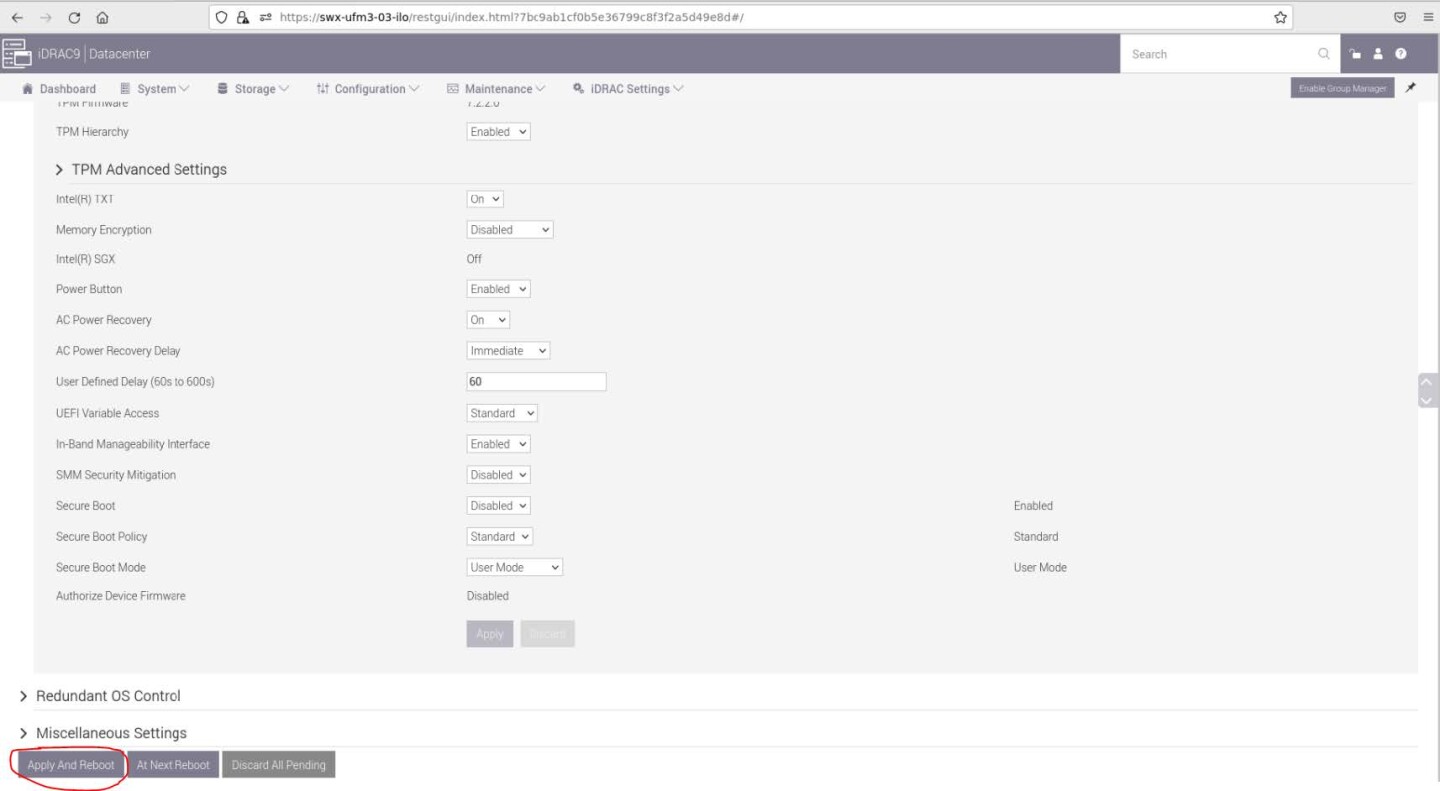Open the Intel(R) TXT On dropdown
Screen dimensions: 1440x791
click(x=486, y=199)
